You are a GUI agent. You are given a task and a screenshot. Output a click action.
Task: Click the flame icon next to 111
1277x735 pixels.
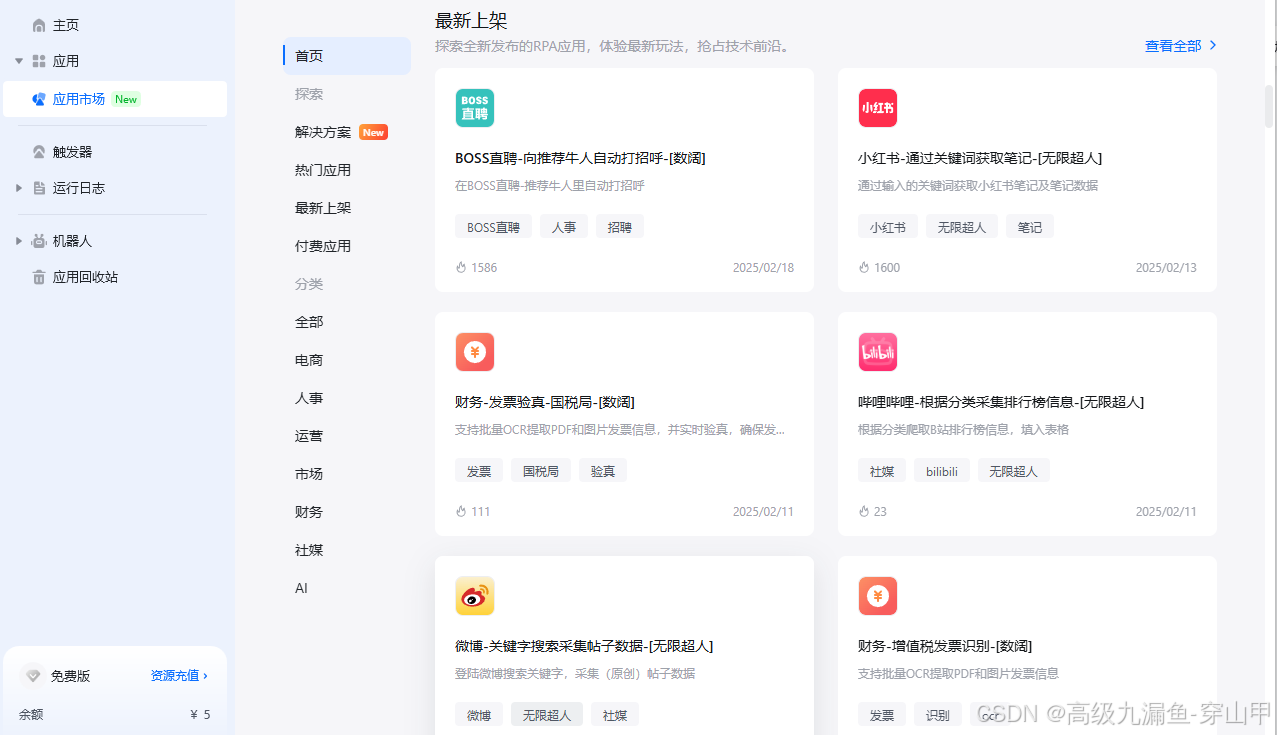click(461, 512)
